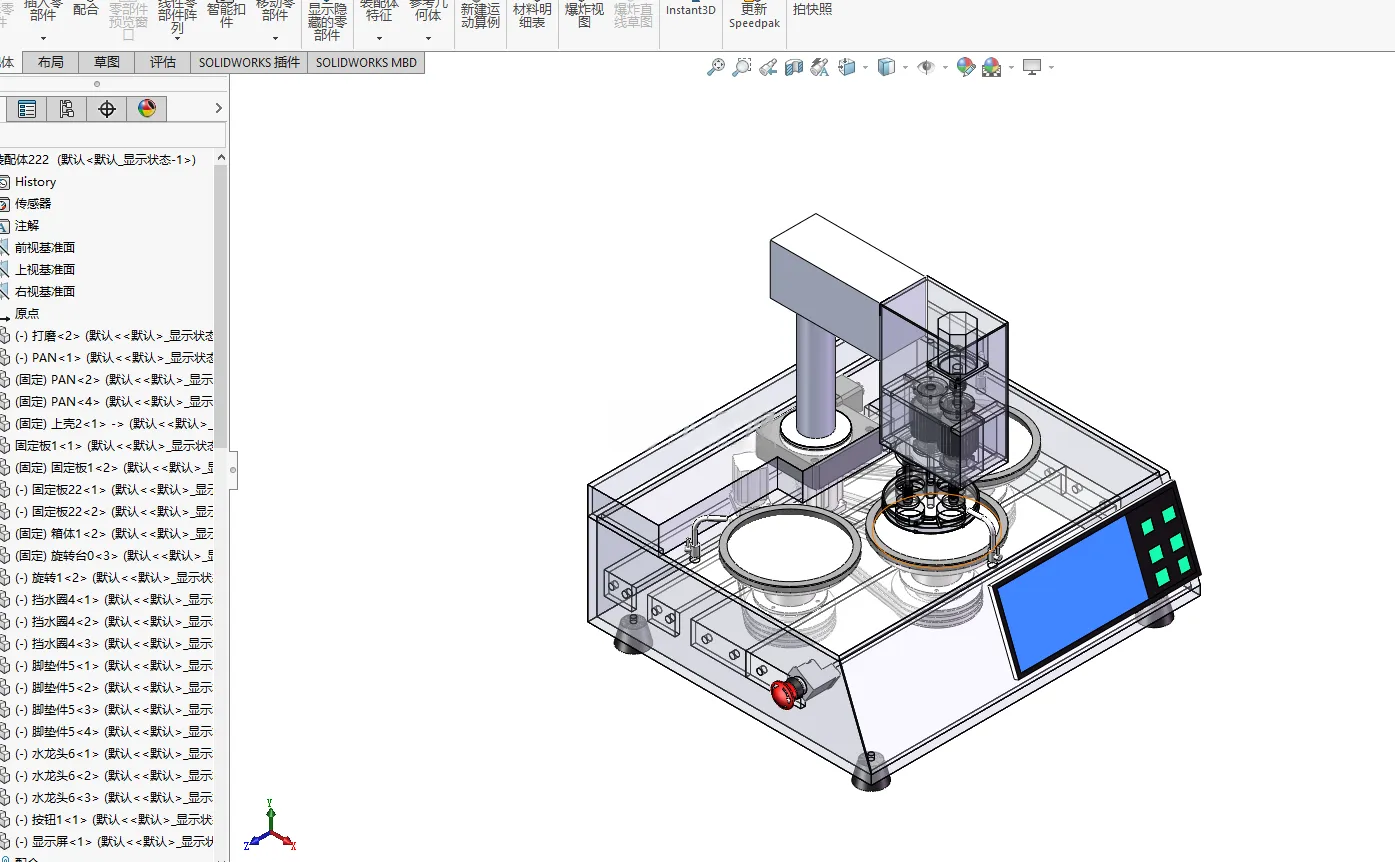Click the 爆炸视图 button

[585, 15]
